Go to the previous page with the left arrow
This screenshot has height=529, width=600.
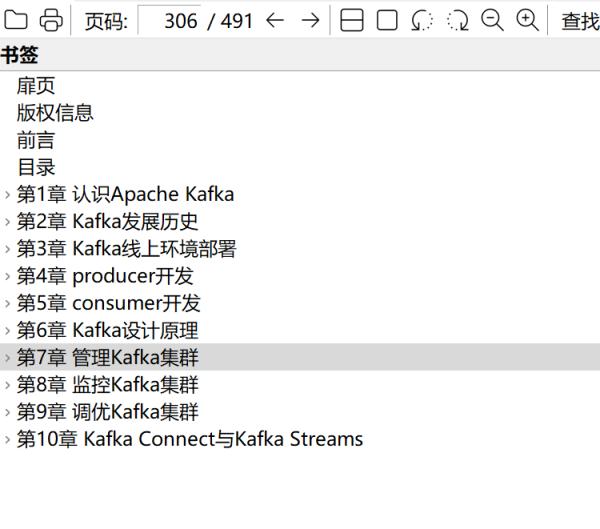pos(275,20)
